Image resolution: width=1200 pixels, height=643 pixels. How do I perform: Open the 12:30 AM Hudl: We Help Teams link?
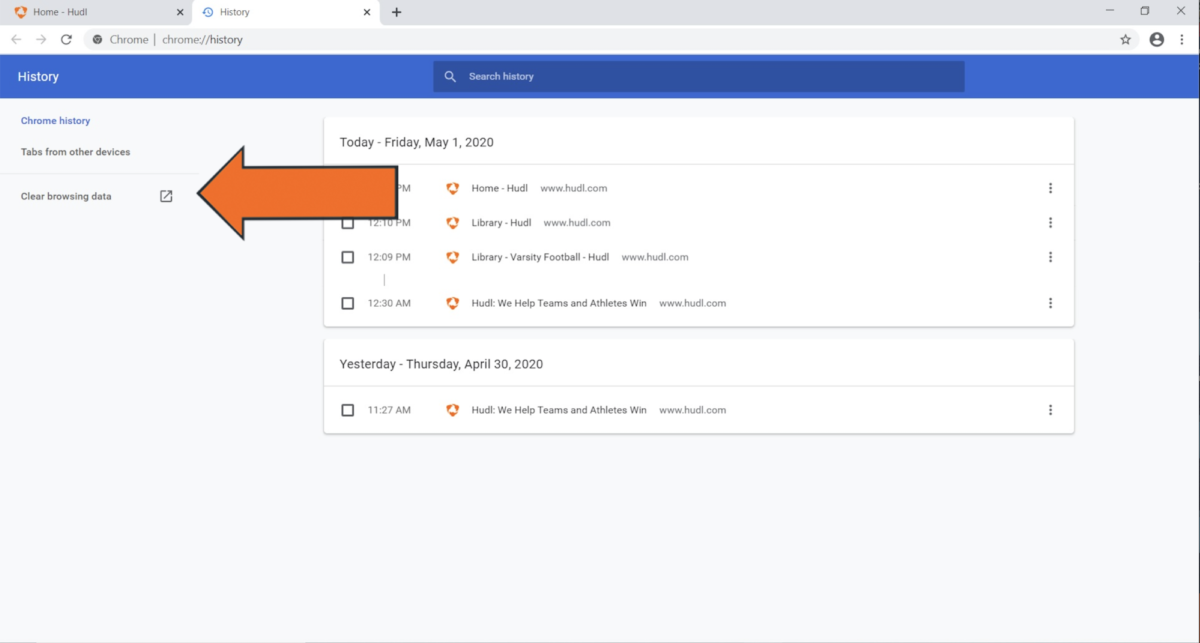point(559,303)
